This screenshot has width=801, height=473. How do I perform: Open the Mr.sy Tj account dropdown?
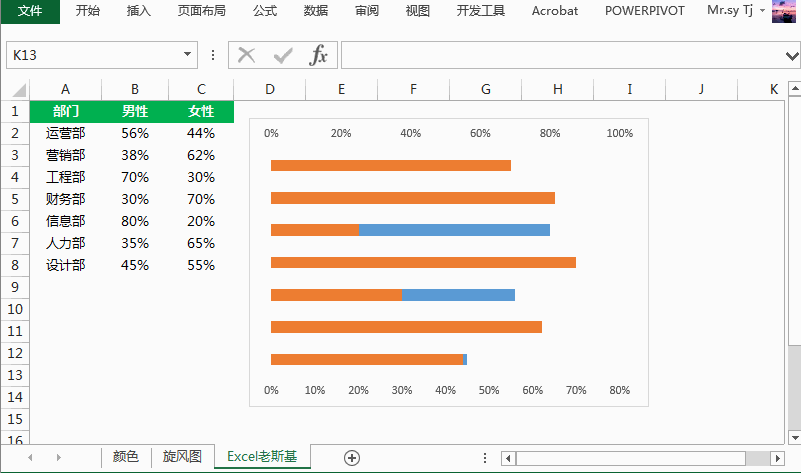click(x=736, y=10)
